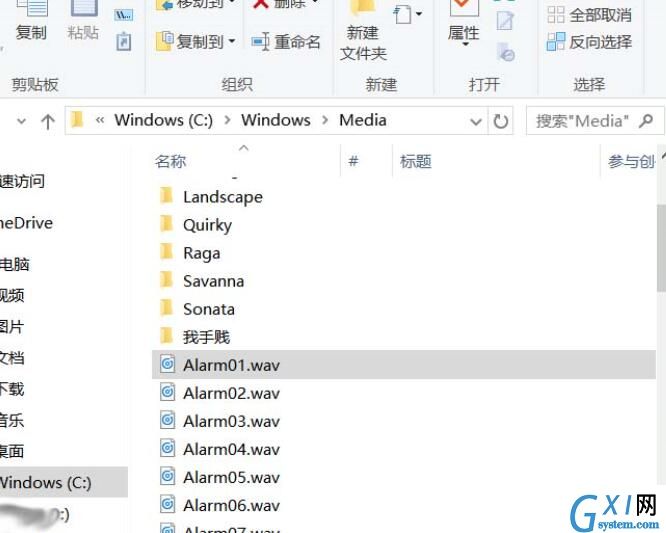
Task: Open 快速访问 in navigation pane
Action: (22, 181)
